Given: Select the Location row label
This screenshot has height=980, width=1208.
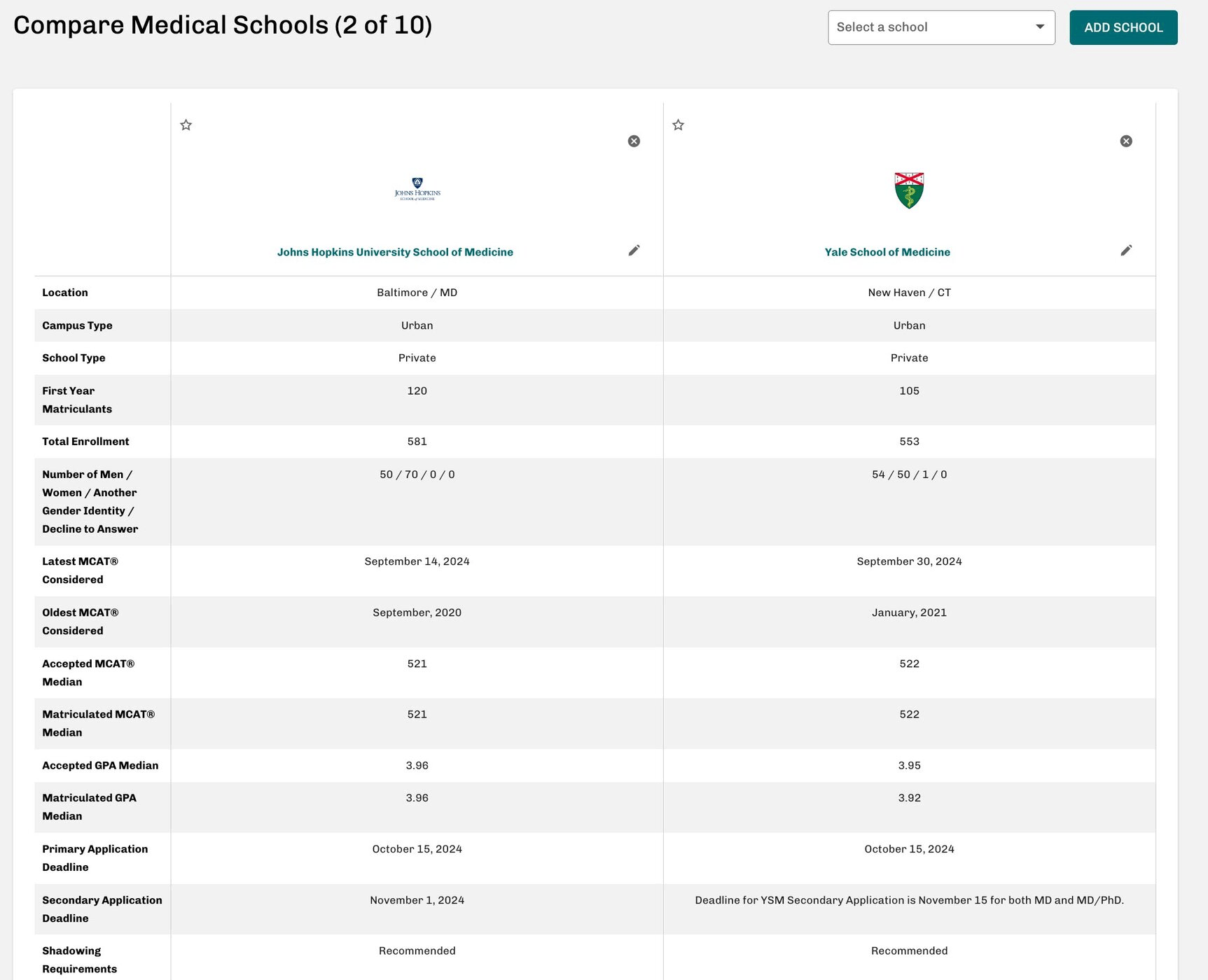Looking at the screenshot, I should [x=64, y=293].
